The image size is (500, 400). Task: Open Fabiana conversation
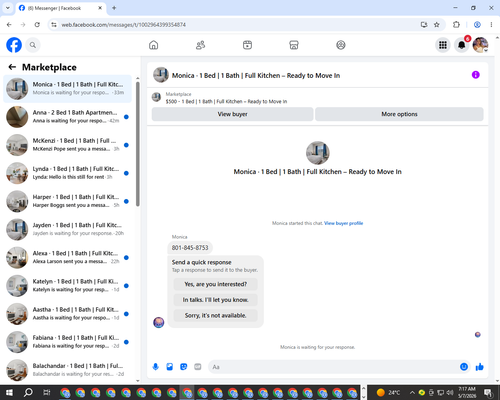tap(67, 342)
